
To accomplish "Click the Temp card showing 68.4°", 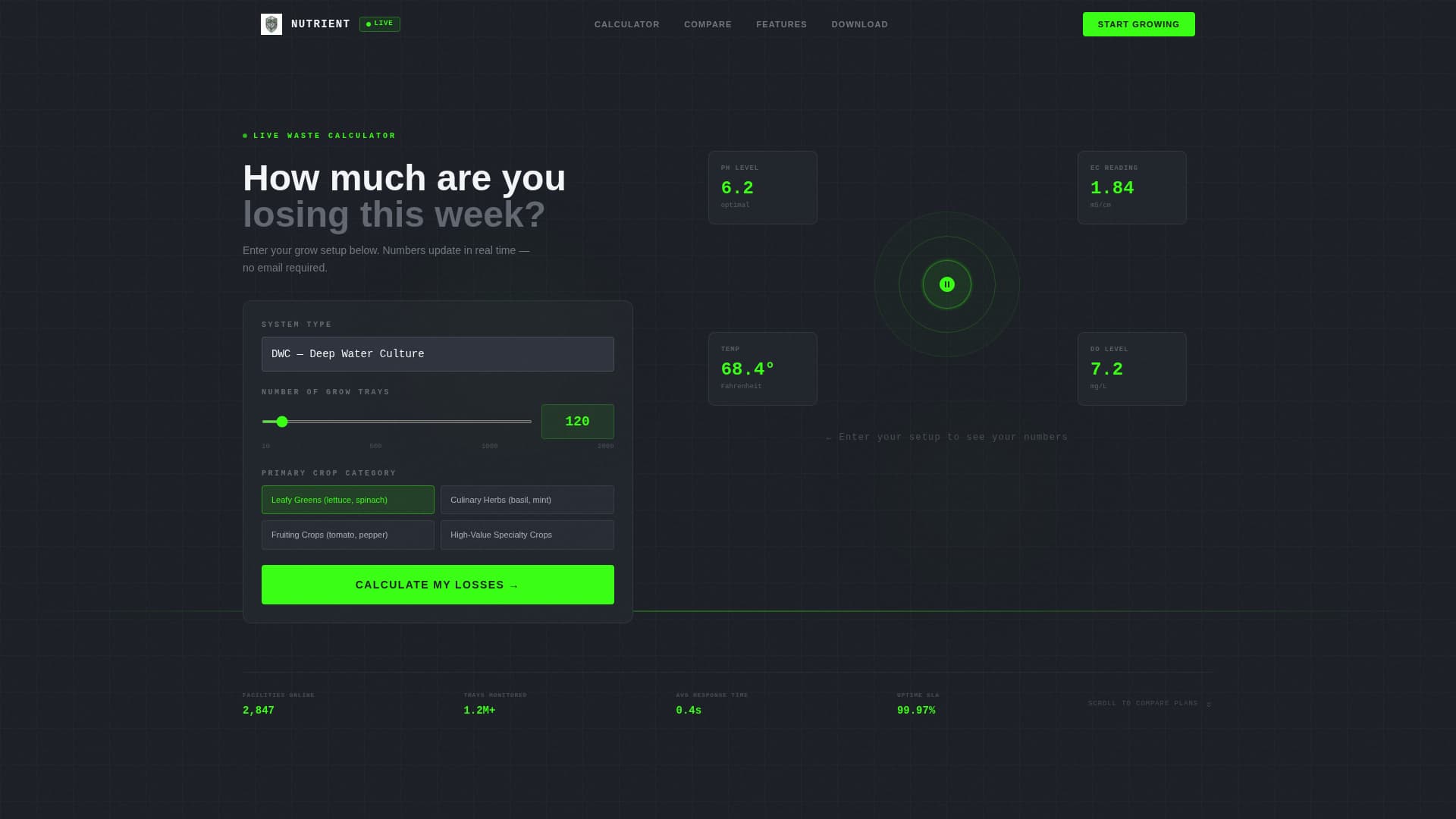I will [x=762, y=369].
